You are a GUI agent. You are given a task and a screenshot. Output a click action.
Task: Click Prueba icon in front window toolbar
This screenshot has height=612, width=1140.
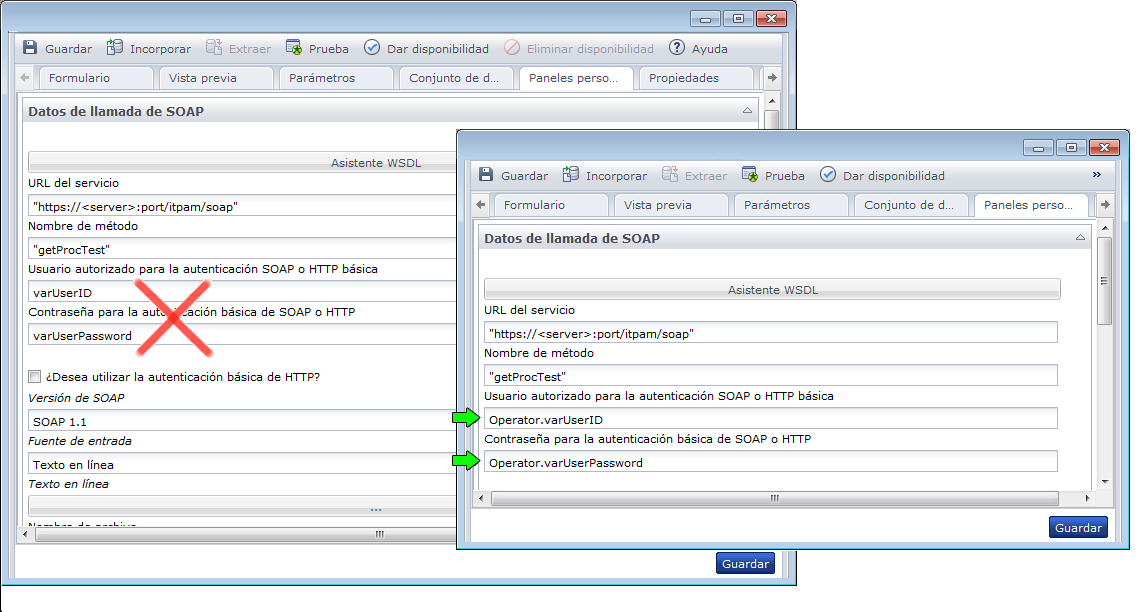tap(750, 174)
